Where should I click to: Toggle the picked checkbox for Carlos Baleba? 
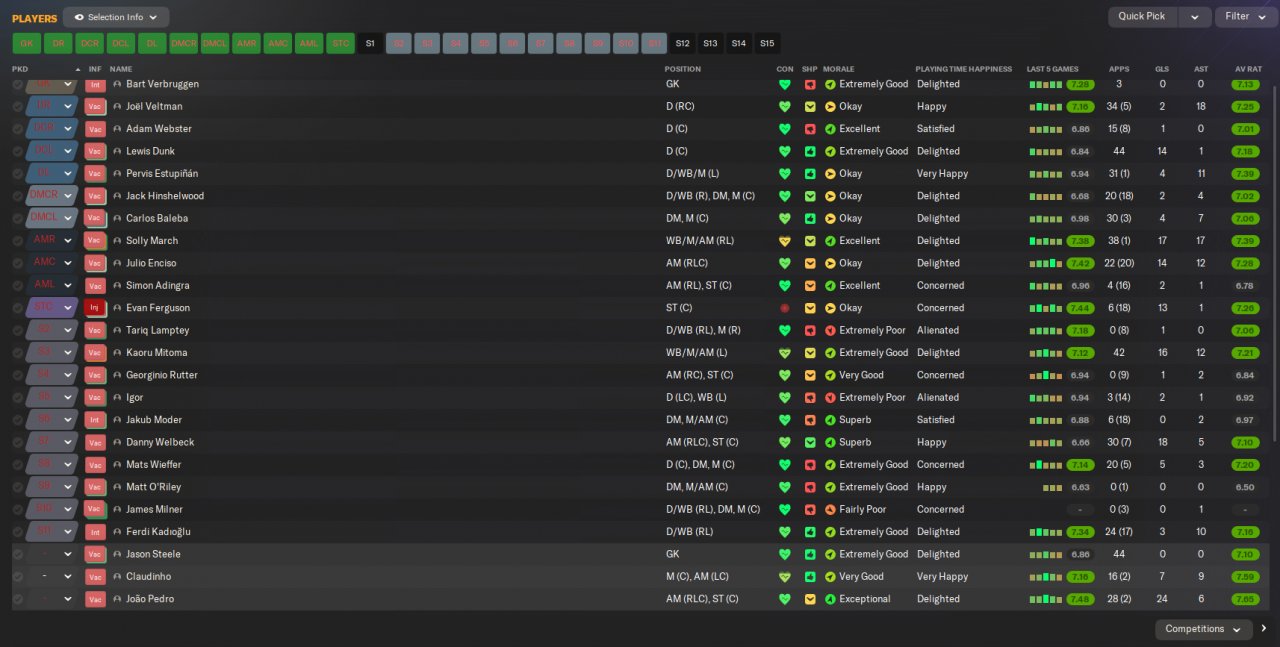click(x=18, y=218)
